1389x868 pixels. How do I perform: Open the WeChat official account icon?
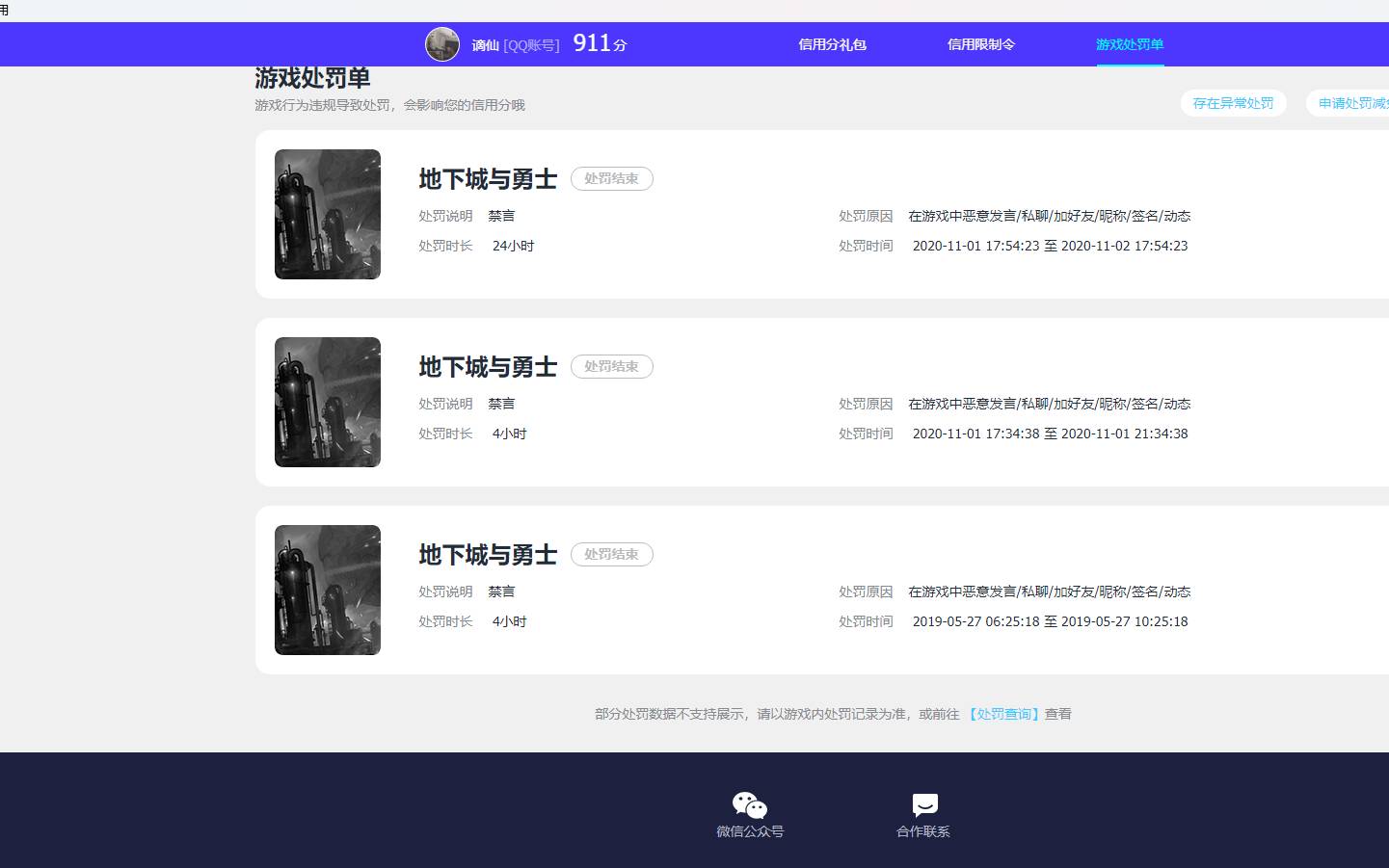(750, 804)
